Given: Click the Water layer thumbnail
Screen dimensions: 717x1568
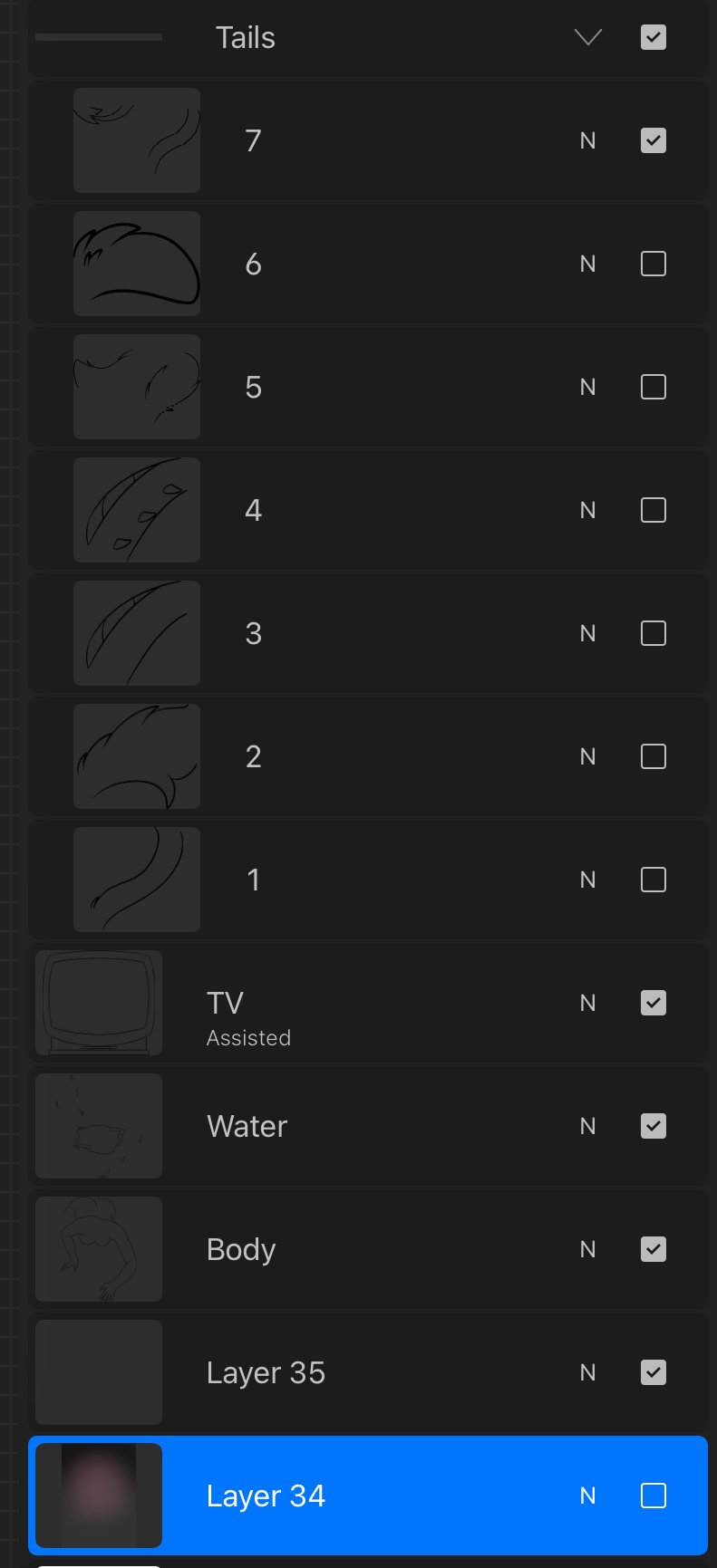Looking at the screenshot, I should [99, 1126].
